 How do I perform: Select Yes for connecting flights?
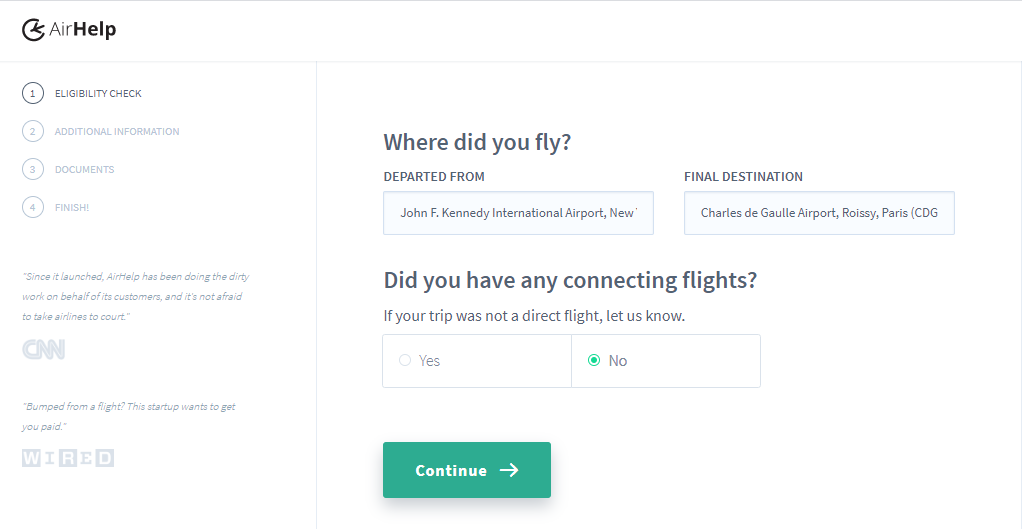tap(405, 360)
